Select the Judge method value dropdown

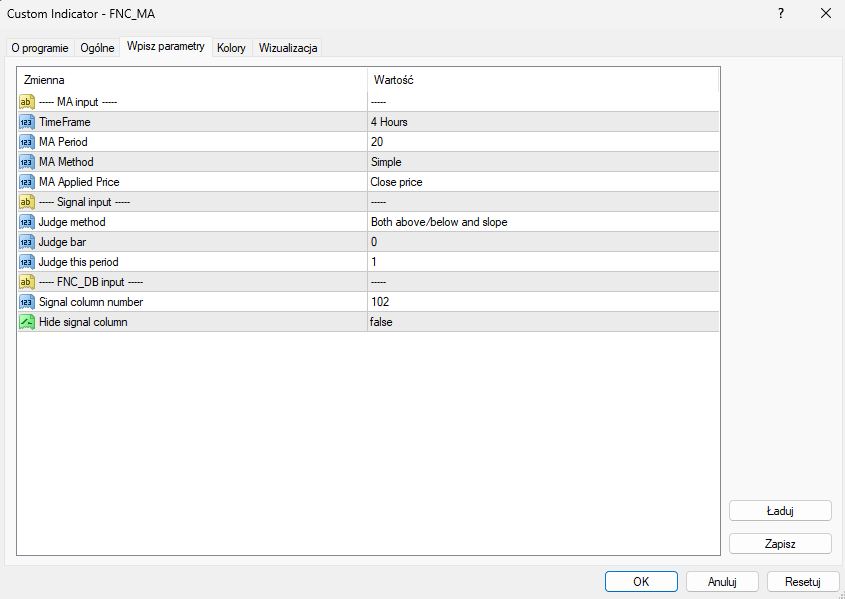click(542, 222)
